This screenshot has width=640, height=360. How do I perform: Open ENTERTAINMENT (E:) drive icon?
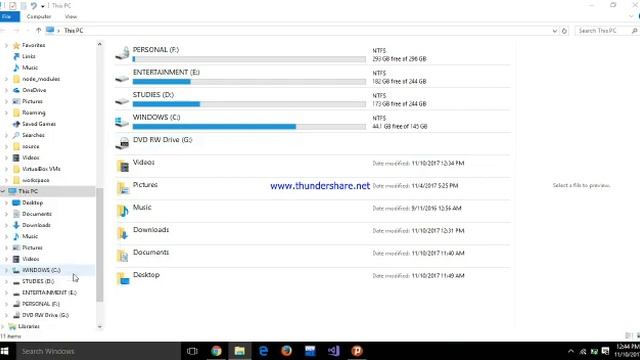(122, 79)
